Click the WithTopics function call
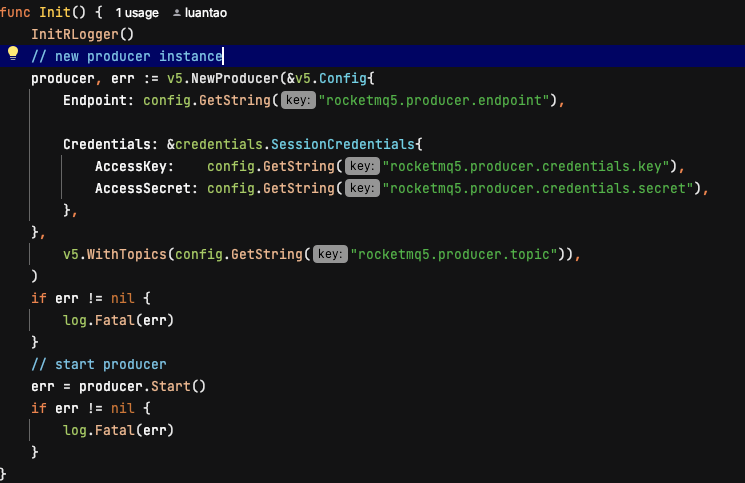This screenshot has width=745, height=483. click(126, 254)
